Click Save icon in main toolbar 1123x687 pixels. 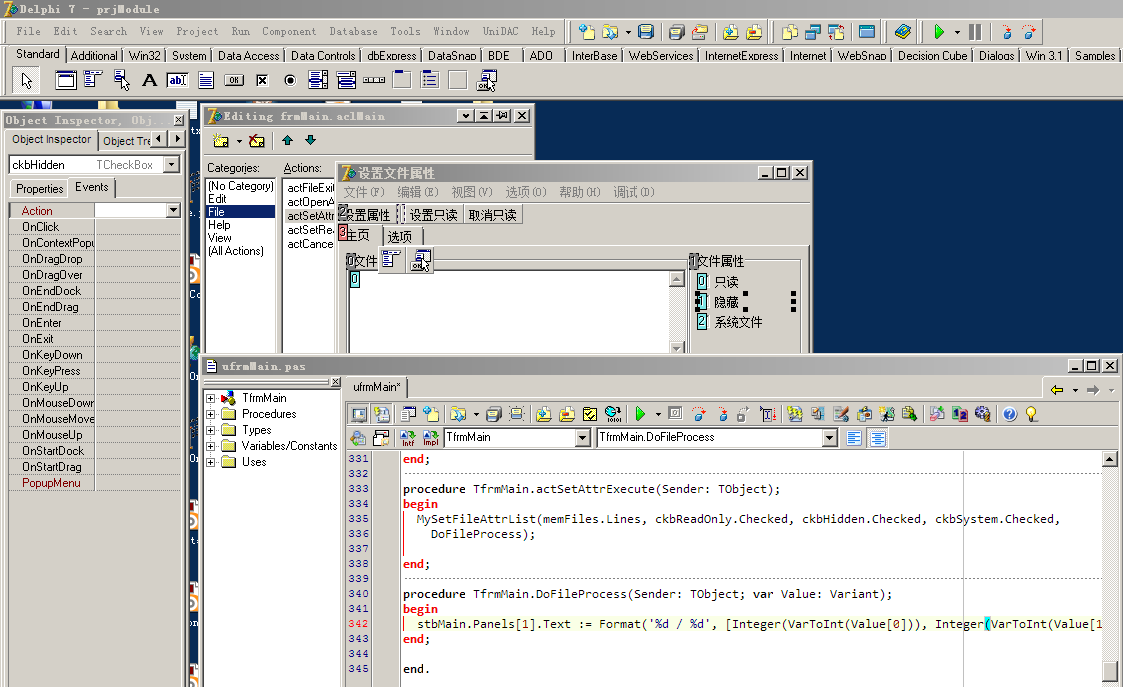pyautogui.click(x=646, y=32)
